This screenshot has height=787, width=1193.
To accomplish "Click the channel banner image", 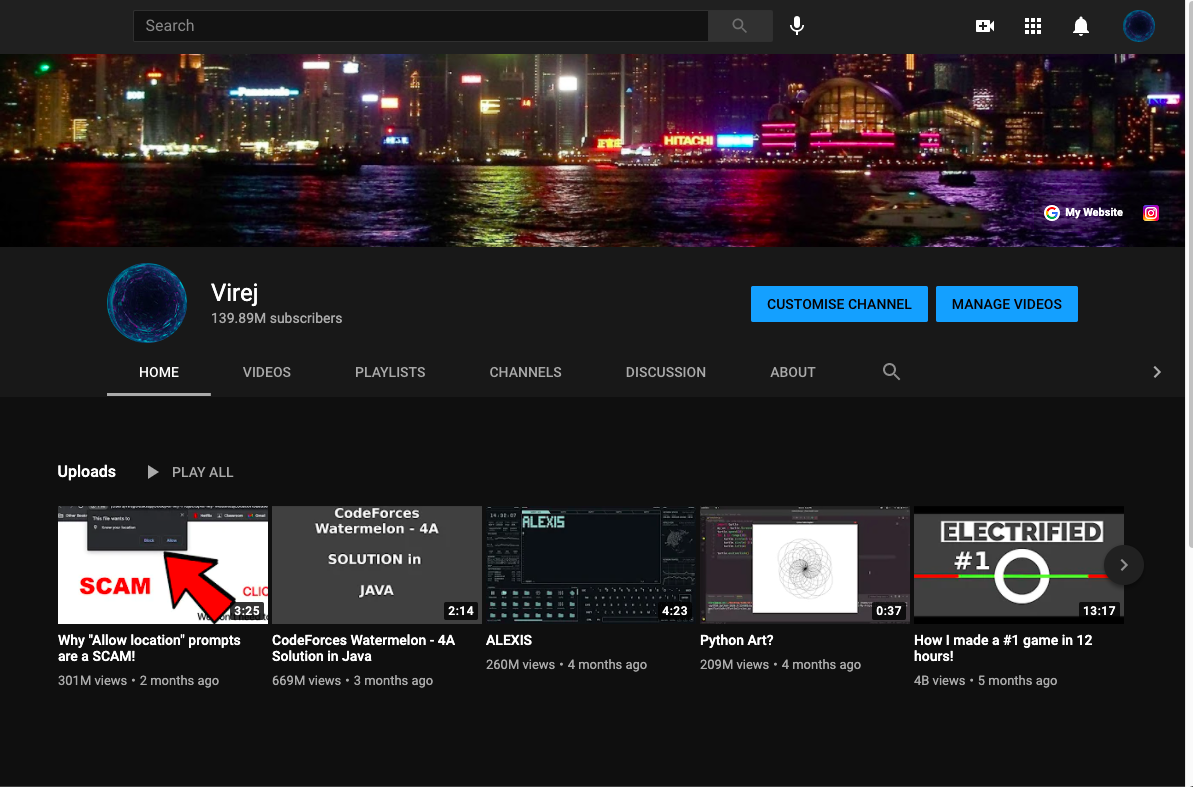I will [x=593, y=150].
